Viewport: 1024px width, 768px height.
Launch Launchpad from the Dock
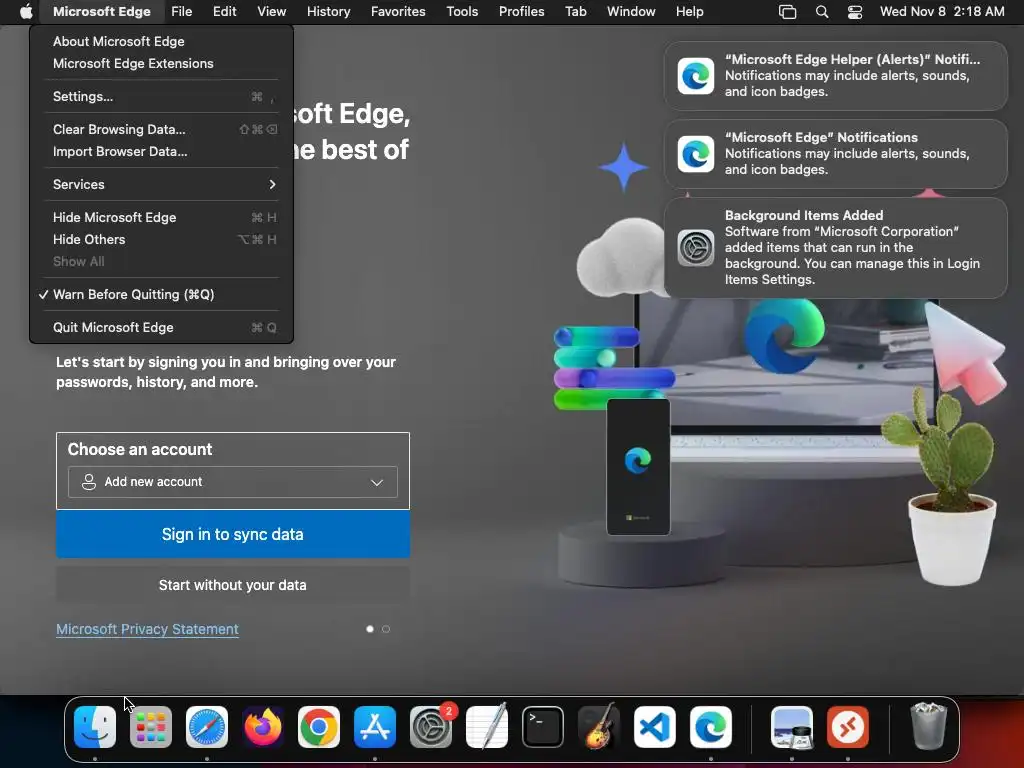(x=151, y=727)
